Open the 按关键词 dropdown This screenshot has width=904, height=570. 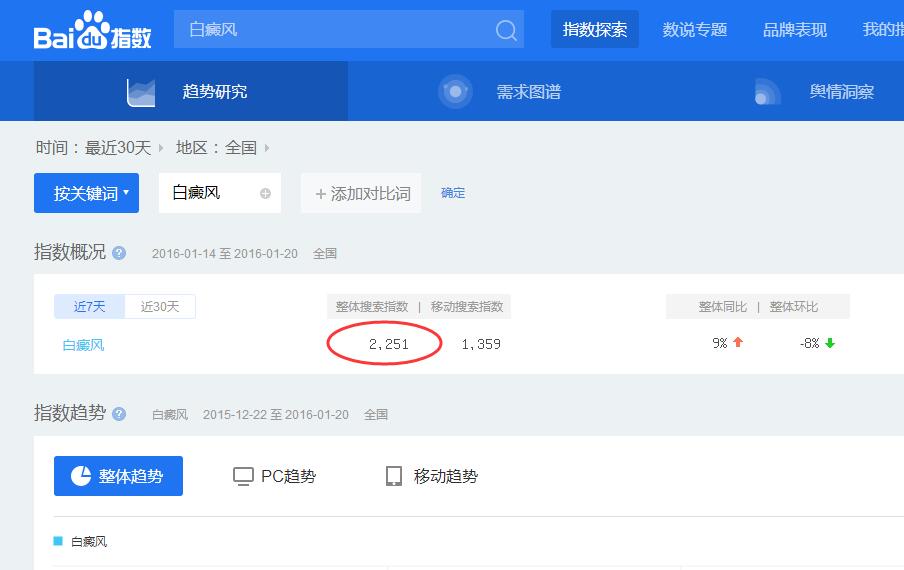tap(86, 193)
